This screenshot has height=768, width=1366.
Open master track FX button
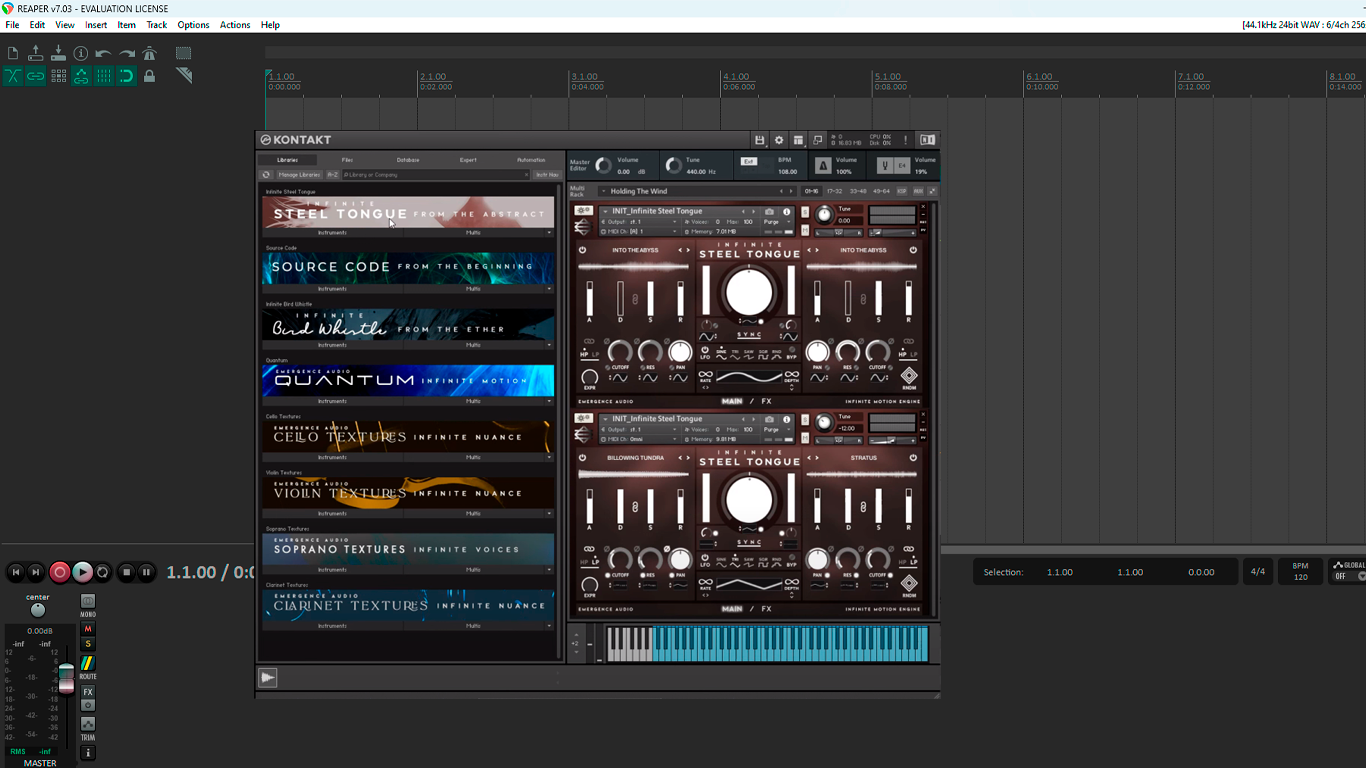point(88,692)
